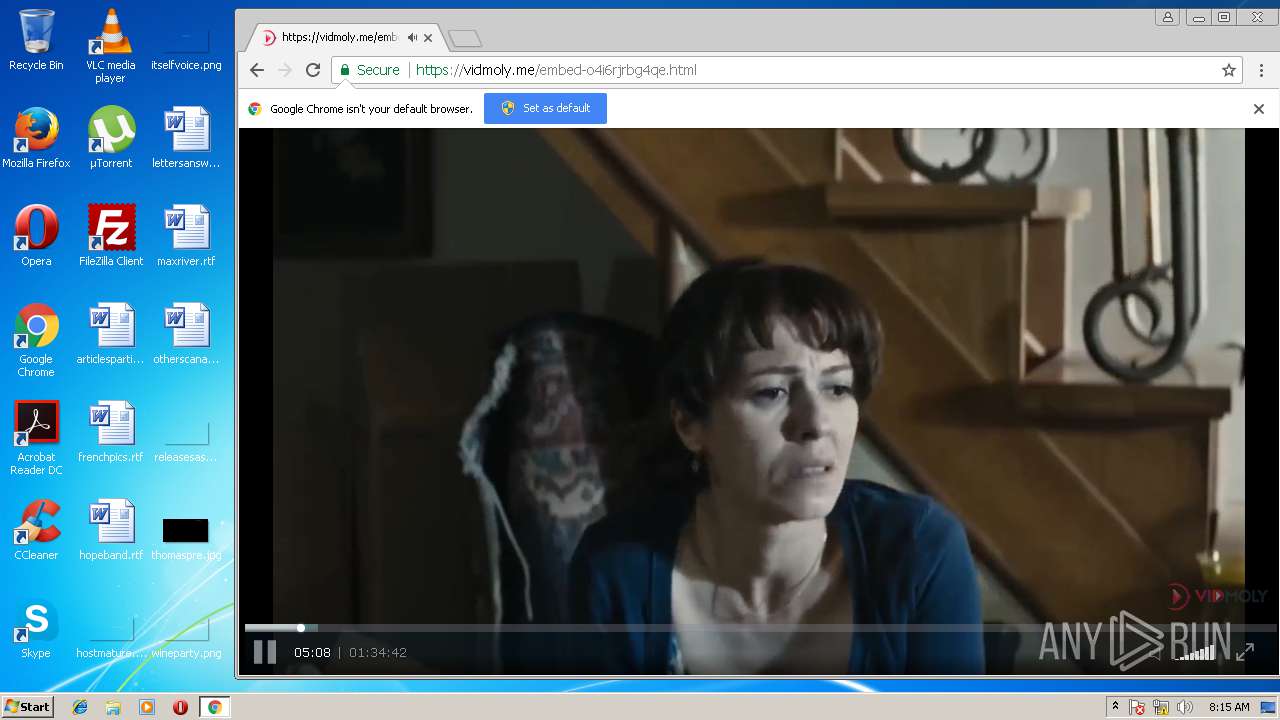Reload the vidmoly page
The height and width of the screenshot is (720, 1280).
click(313, 70)
